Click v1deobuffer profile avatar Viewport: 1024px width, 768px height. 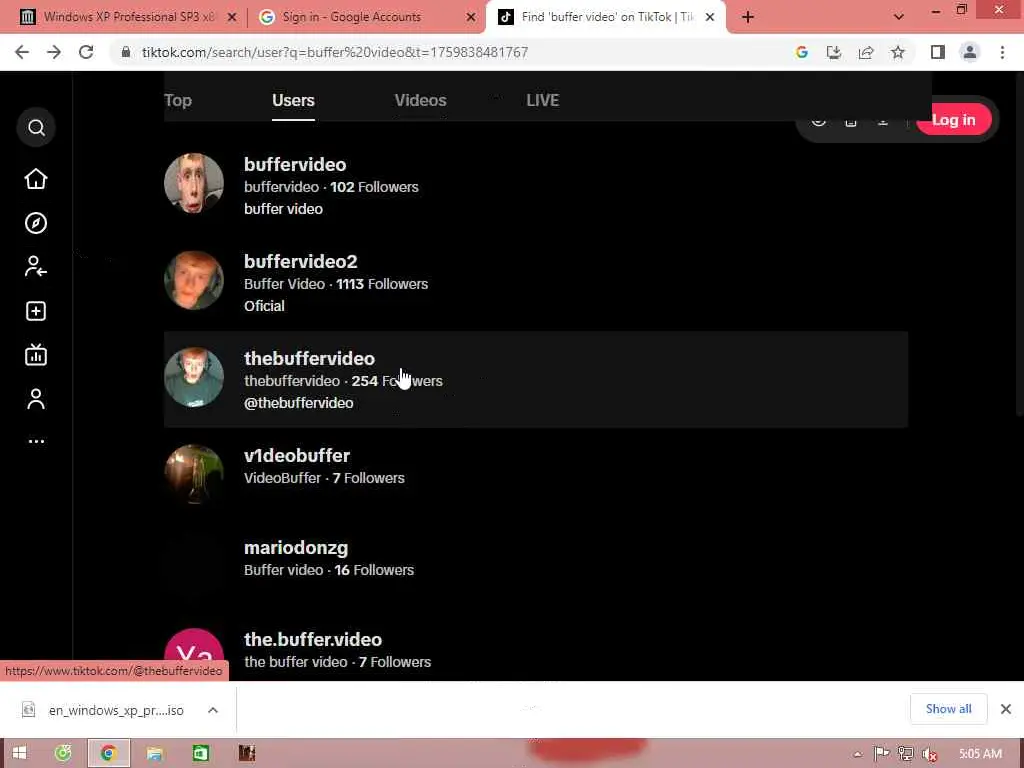[x=194, y=475]
